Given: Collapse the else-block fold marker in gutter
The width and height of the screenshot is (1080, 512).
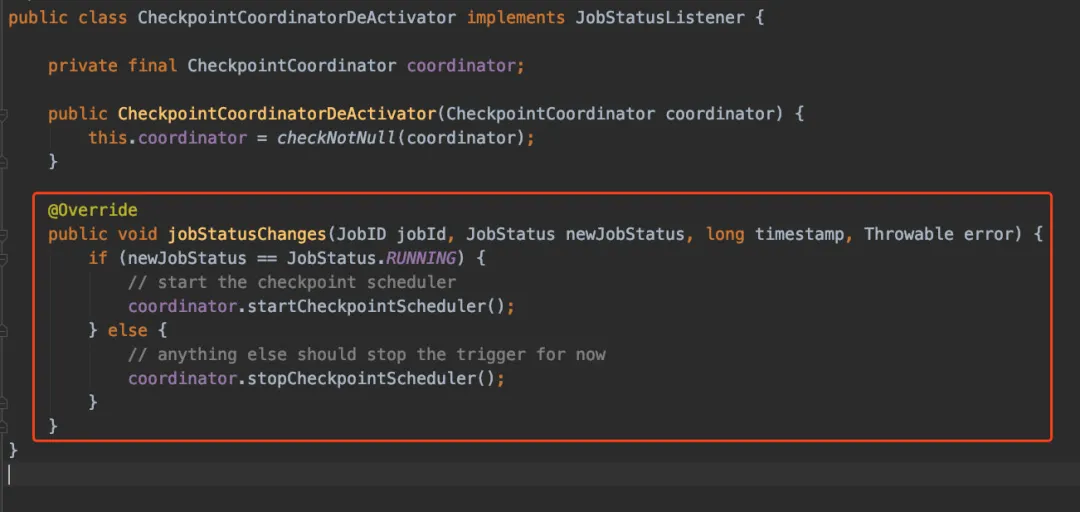Looking at the screenshot, I should tap(3, 331).
